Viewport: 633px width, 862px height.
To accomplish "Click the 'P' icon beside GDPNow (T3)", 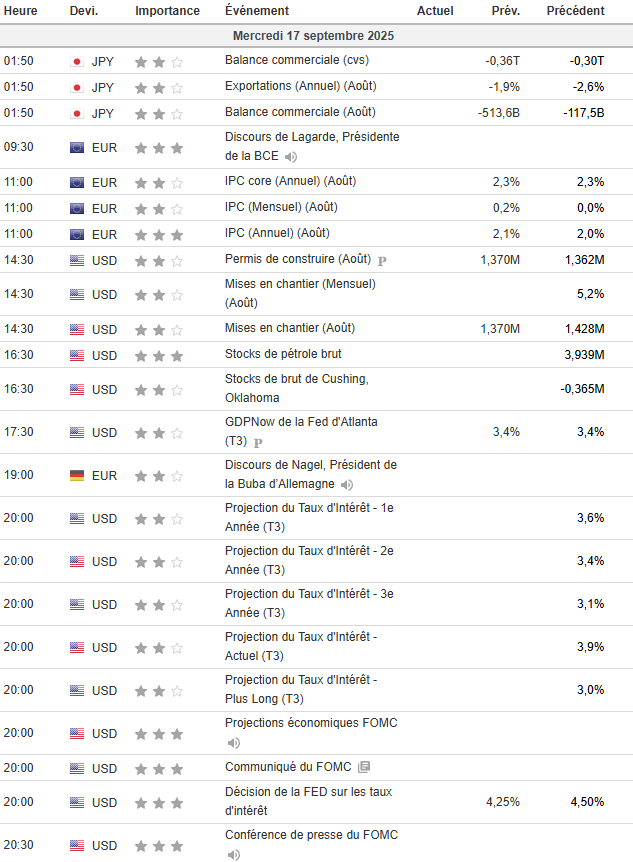I will click(x=258, y=442).
